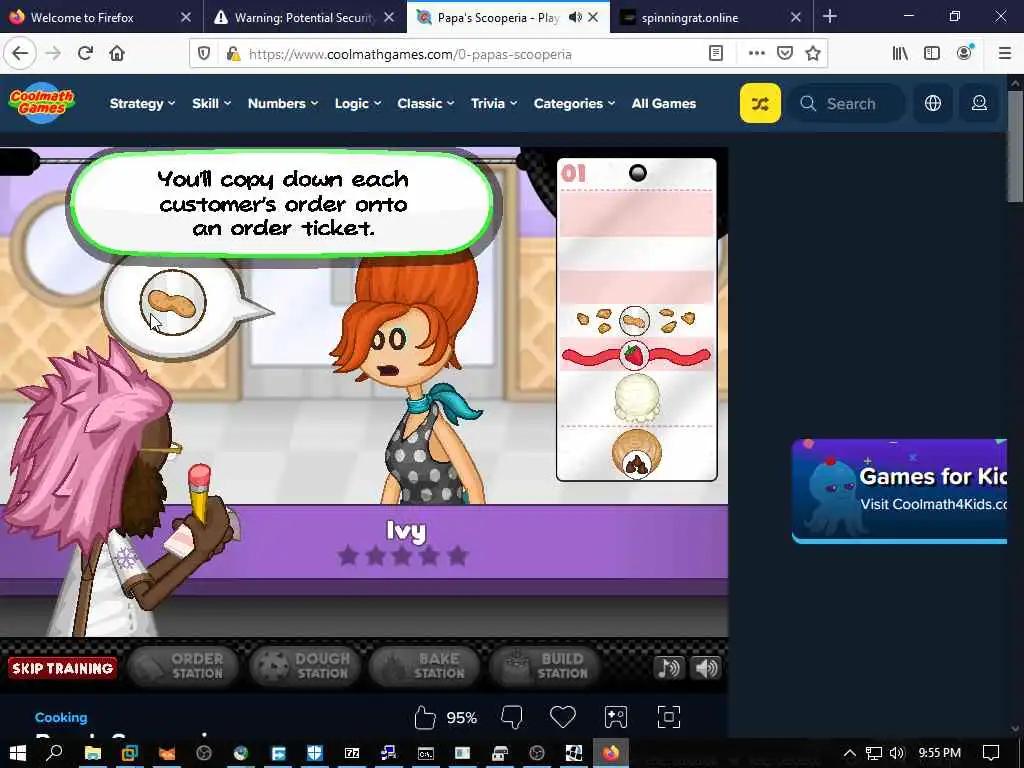Go to the Bake Station
Image resolution: width=1024 pixels, height=768 pixels.
424,666
